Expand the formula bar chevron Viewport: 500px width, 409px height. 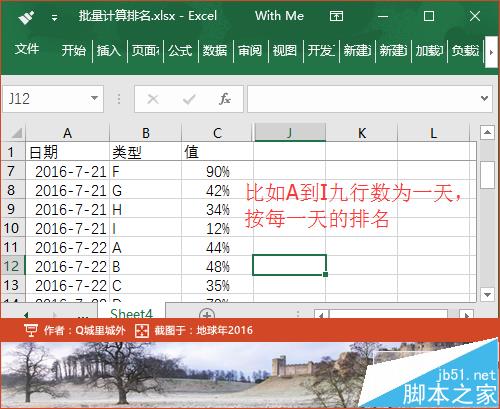click(x=484, y=99)
